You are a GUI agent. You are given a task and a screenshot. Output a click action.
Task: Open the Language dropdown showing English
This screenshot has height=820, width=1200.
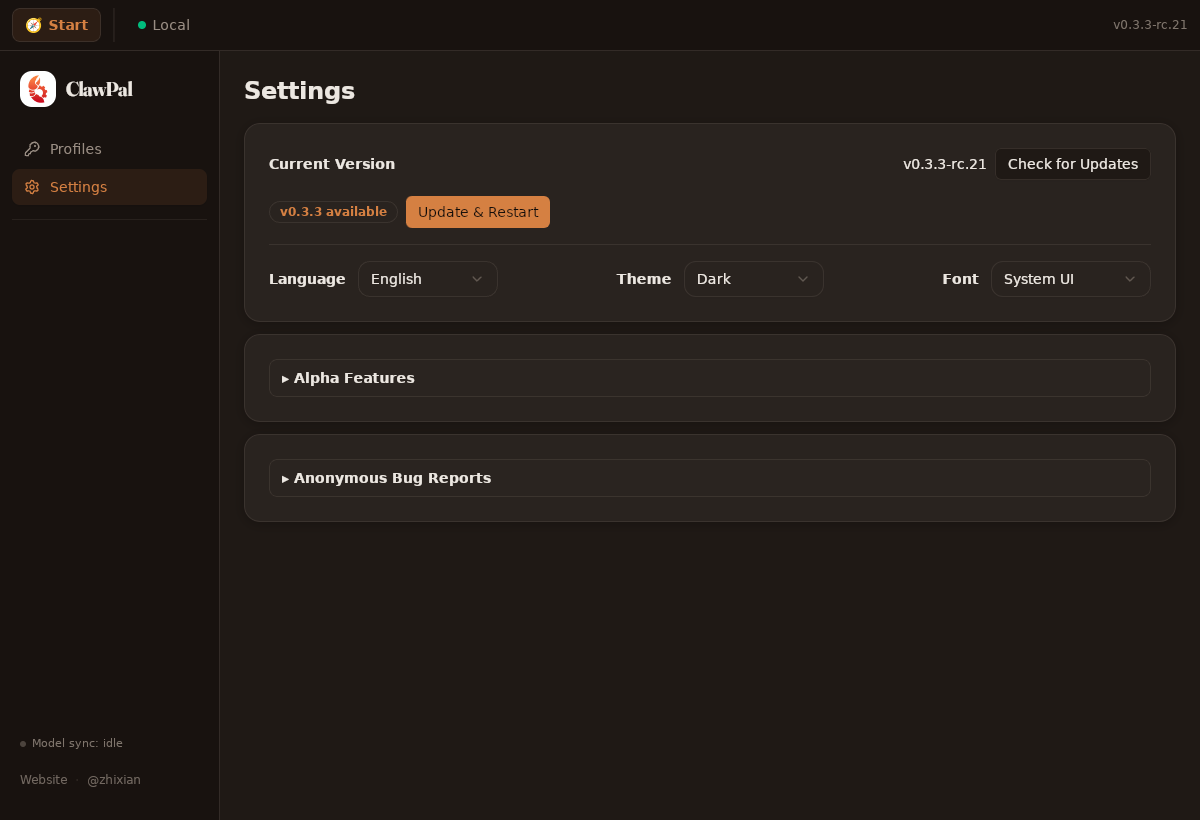(x=428, y=279)
